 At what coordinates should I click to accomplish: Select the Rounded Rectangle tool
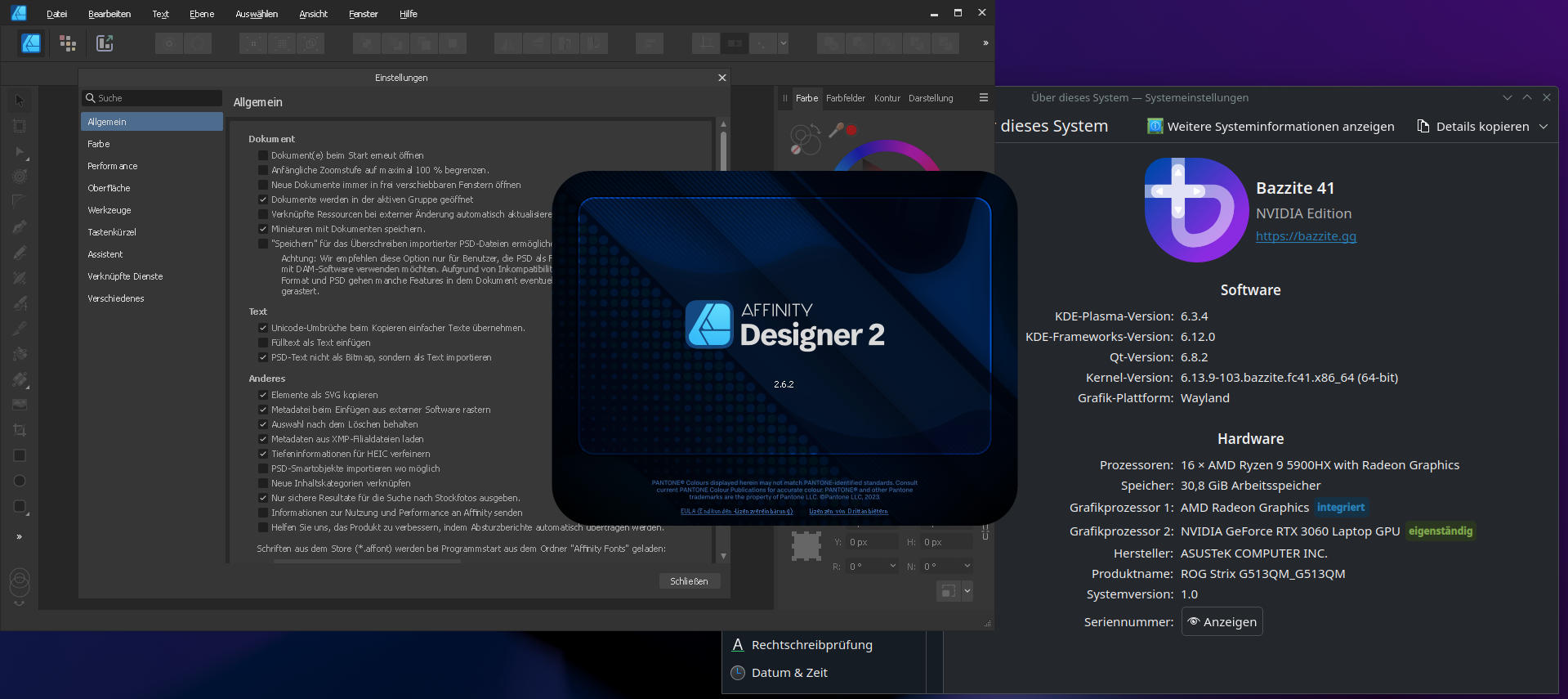20,506
